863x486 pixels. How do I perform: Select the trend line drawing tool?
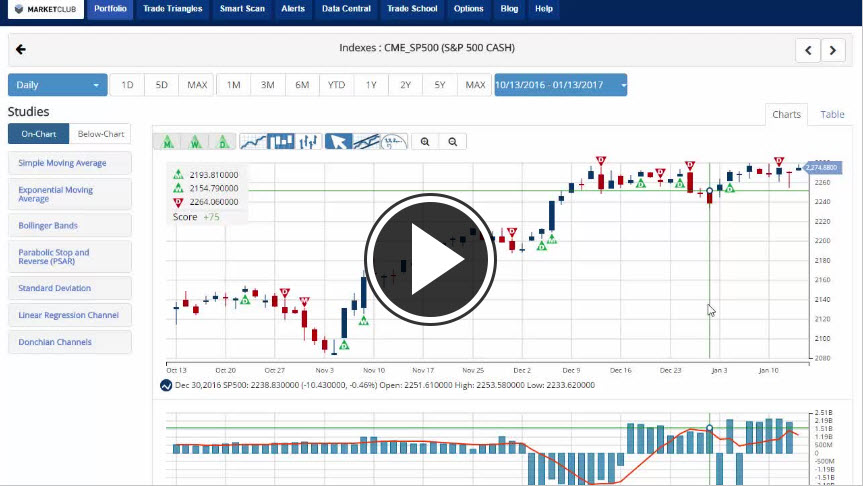366,142
